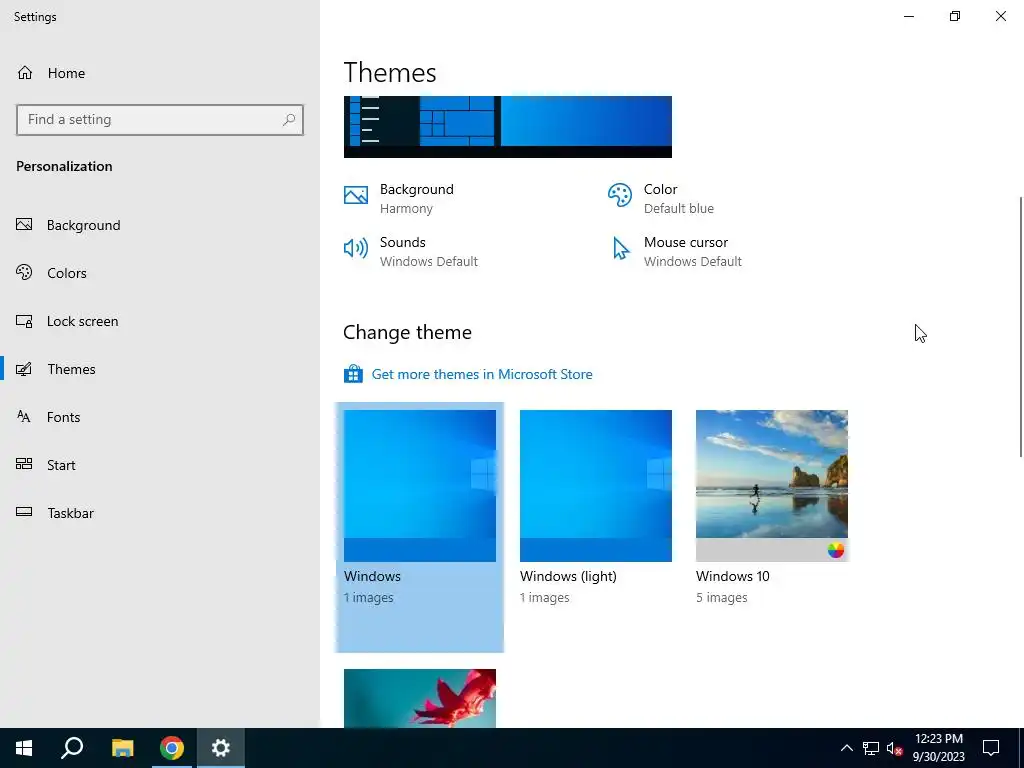Click the current theme preview image
Screen dimensions: 1024x768
pyautogui.click(x=507, y=127)
